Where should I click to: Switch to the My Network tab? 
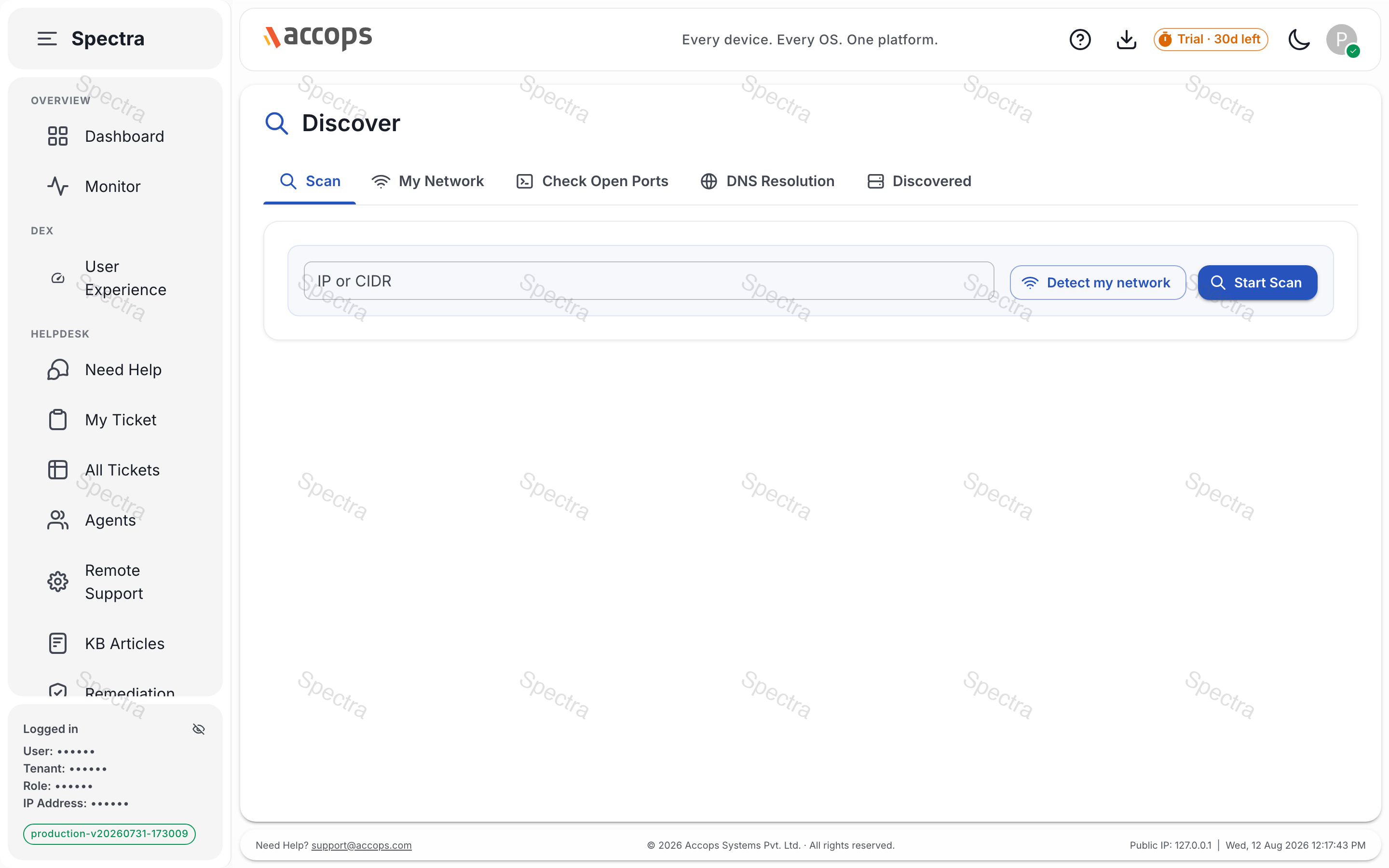click(x=428, y=181)
